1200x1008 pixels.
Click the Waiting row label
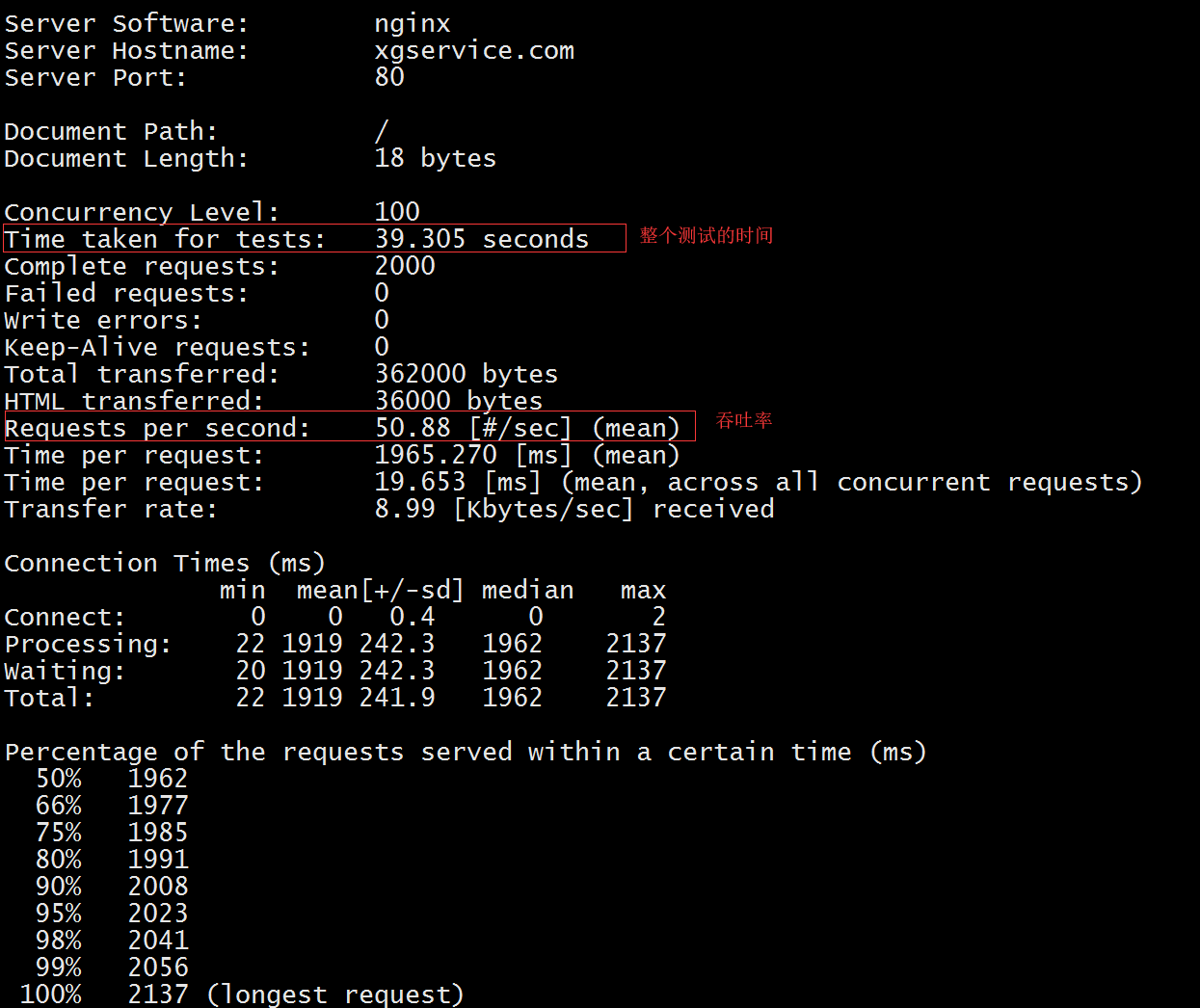click(65, 671)
